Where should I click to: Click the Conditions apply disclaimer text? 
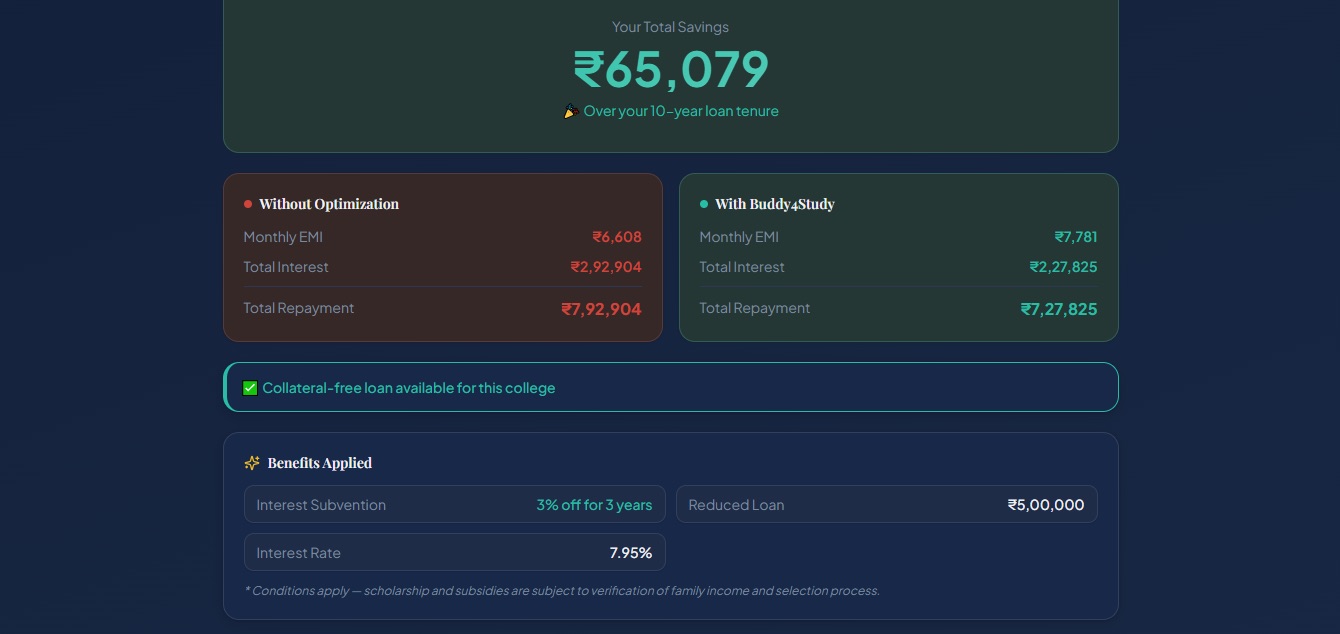(562, 591)
